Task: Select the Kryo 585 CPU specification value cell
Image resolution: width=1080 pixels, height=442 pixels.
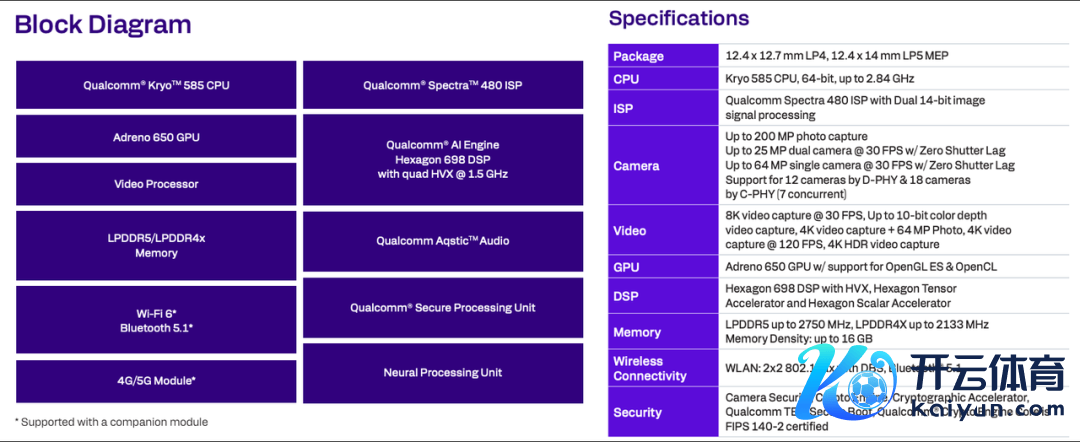Action: point(819,78)
